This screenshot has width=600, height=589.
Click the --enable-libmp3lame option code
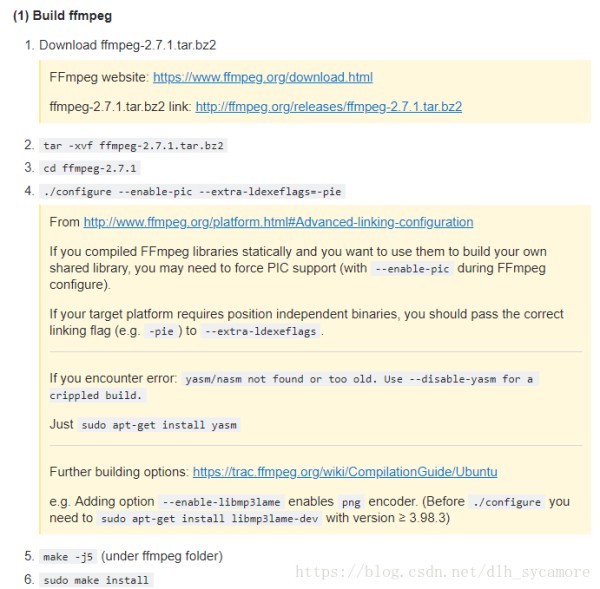tap(221, 502)
